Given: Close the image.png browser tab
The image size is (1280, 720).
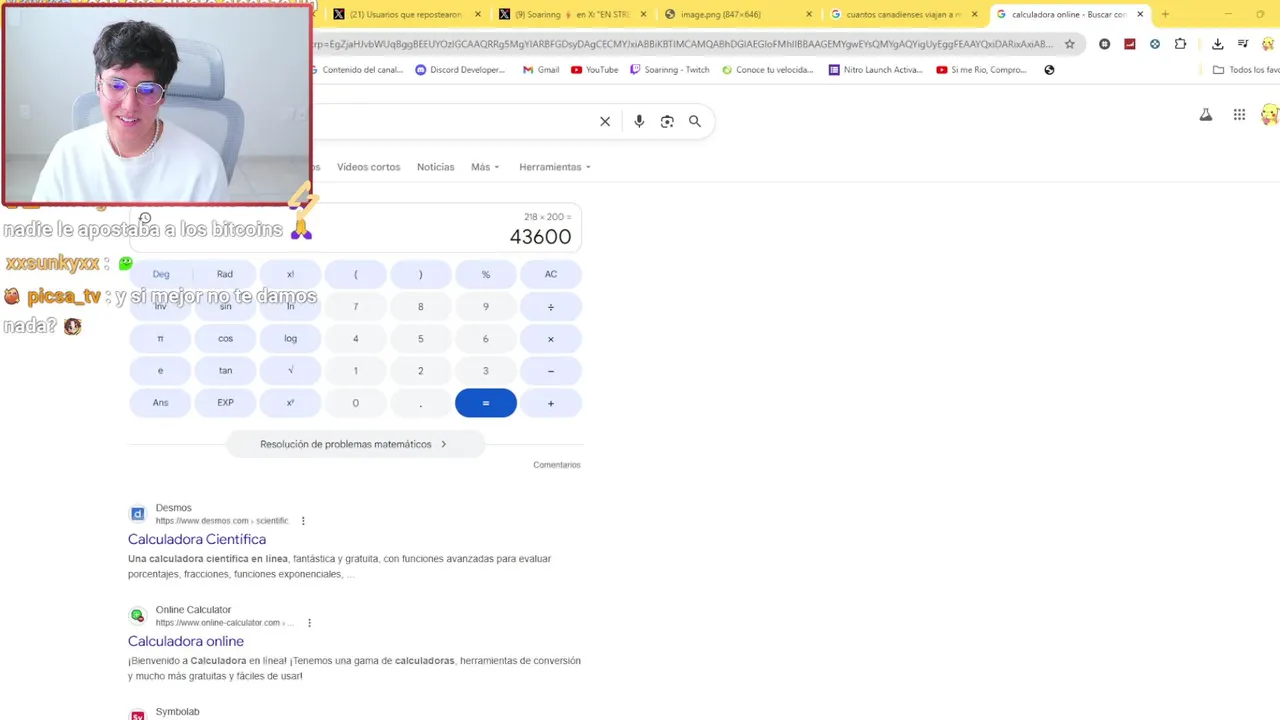Looking at the screenshot, I should (x=809, y=14).
